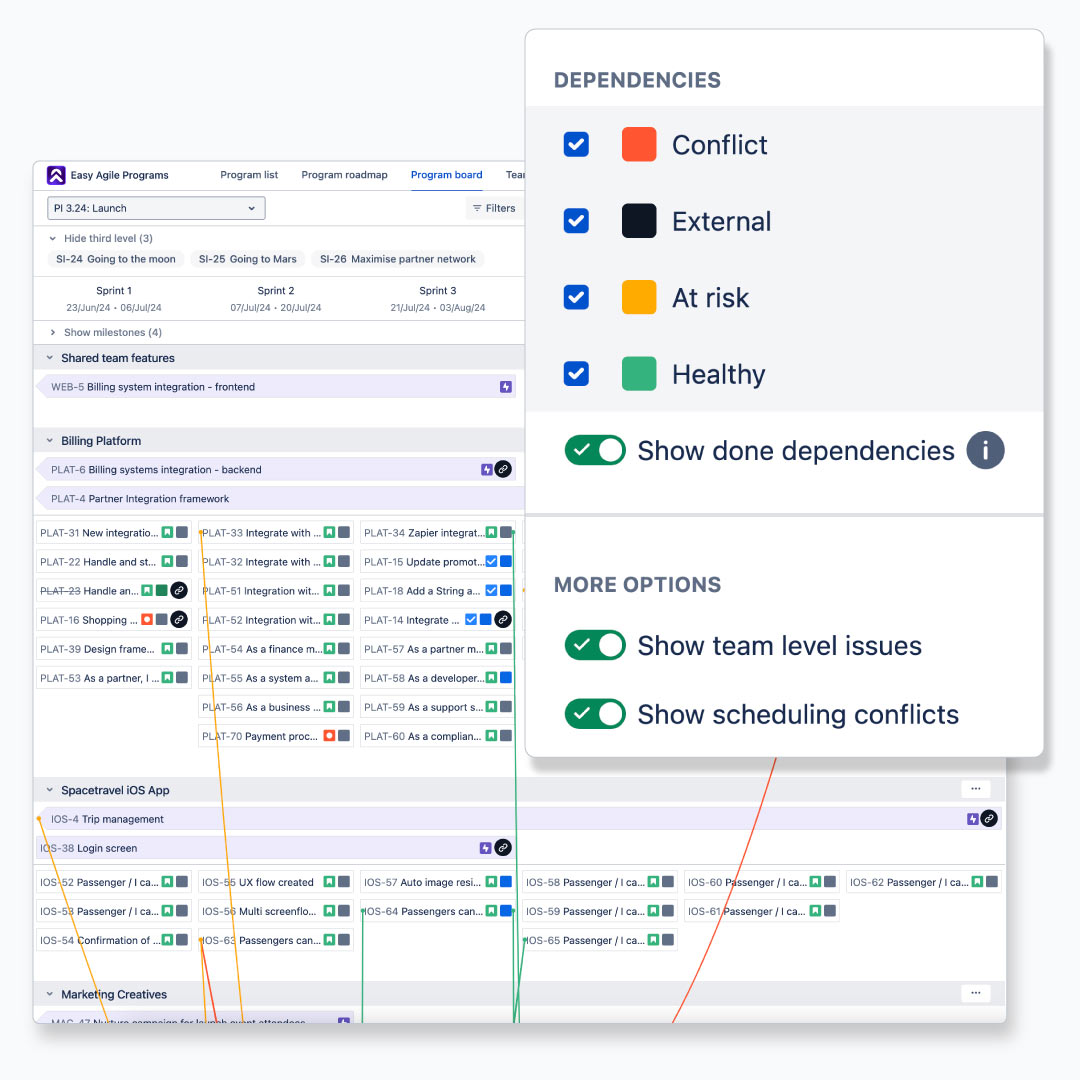Toggle Show scheduling conflicts switch
Viewport: 1080px width, 1080px height.
[x=595, y=714]
